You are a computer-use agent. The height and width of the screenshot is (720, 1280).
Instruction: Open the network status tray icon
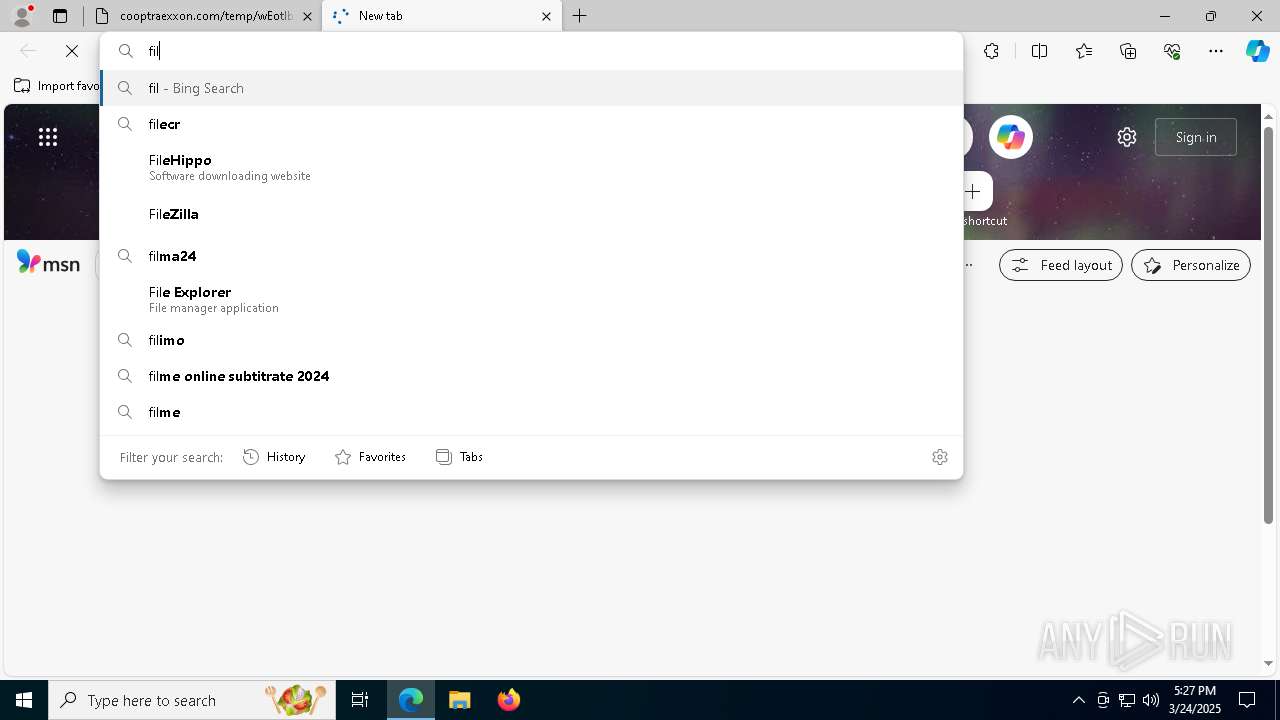(1127, 700)
